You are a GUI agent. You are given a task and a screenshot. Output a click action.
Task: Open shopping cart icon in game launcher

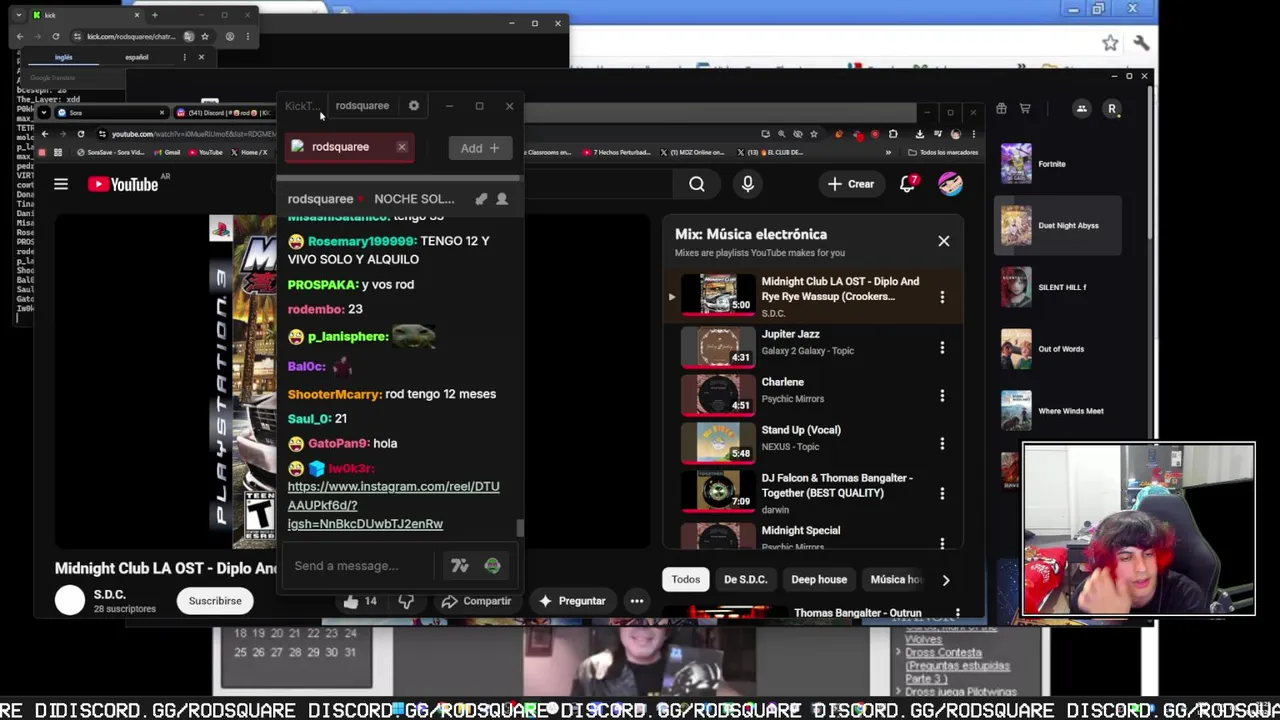[x=1025, y=108]
